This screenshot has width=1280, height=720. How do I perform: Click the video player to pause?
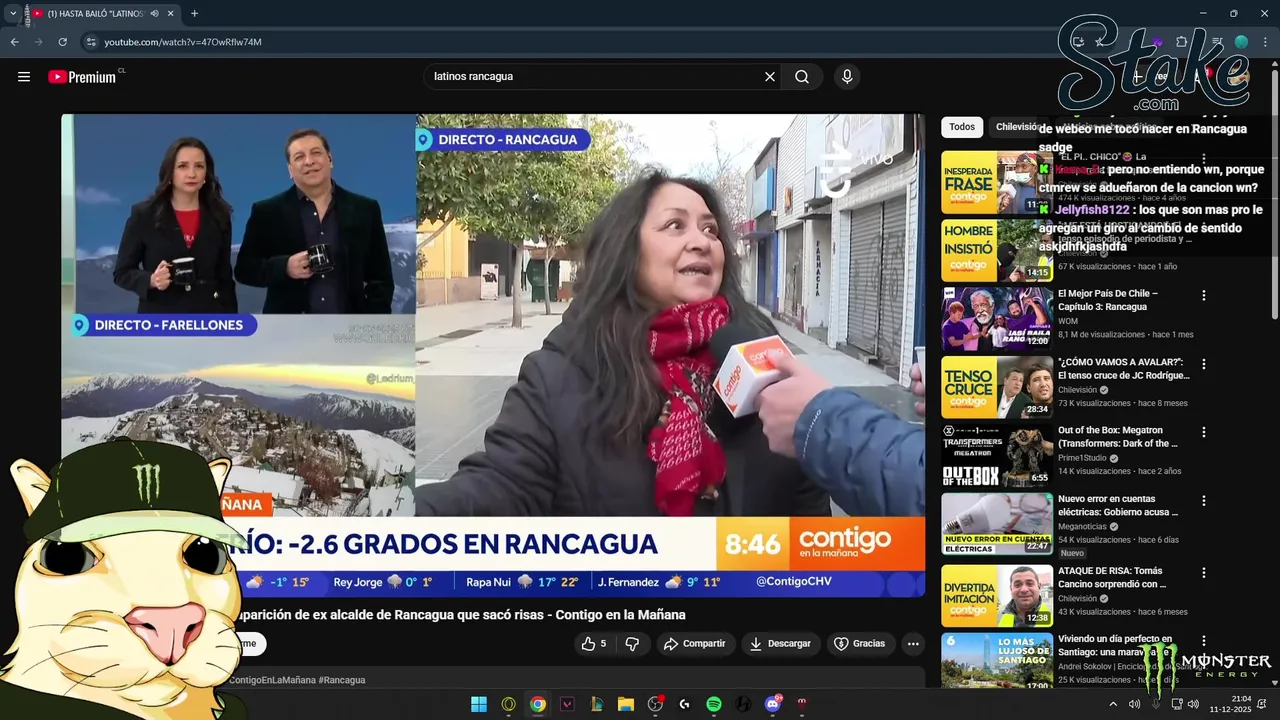click(x=493, y=355)
